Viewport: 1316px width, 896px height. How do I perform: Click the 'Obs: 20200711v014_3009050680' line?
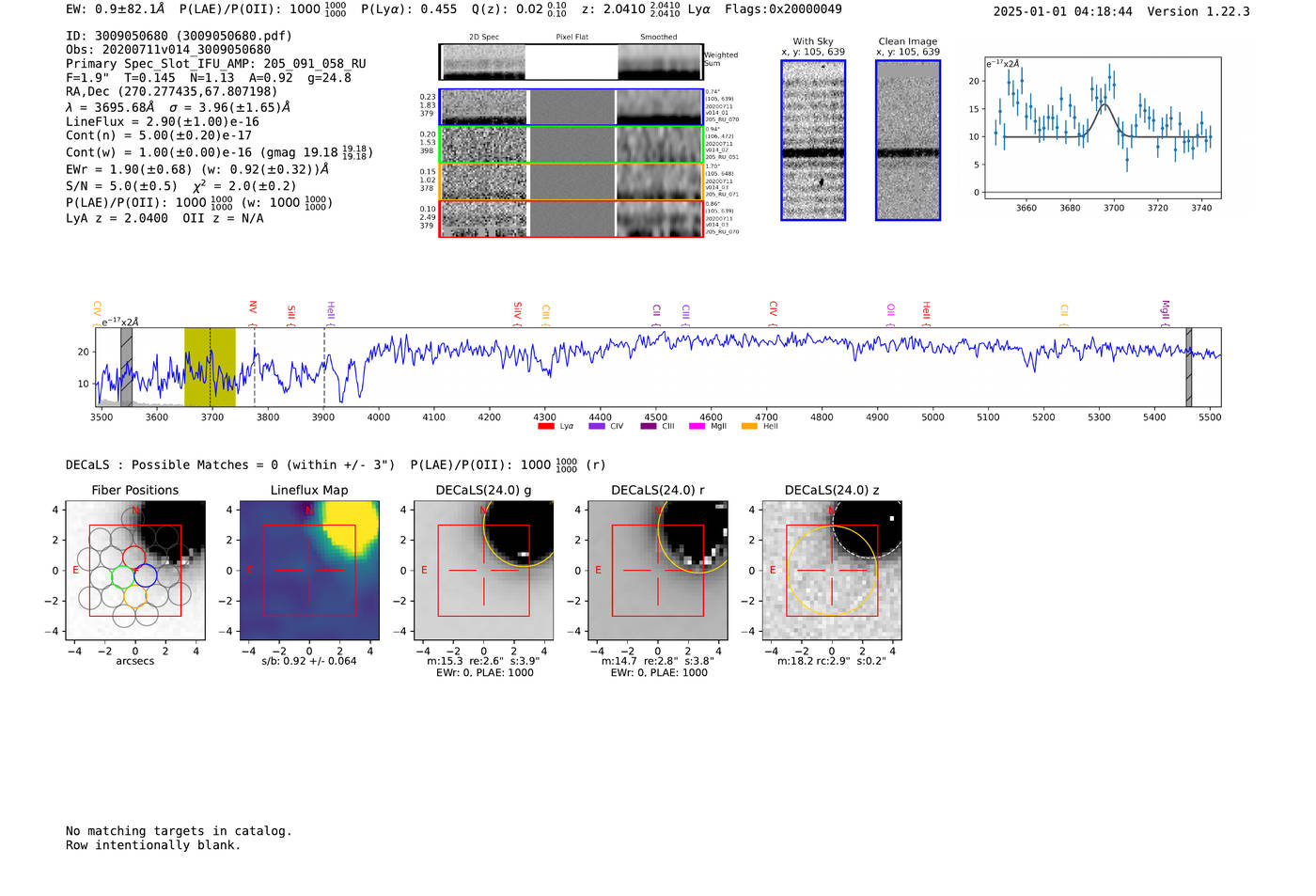(168, 50)
